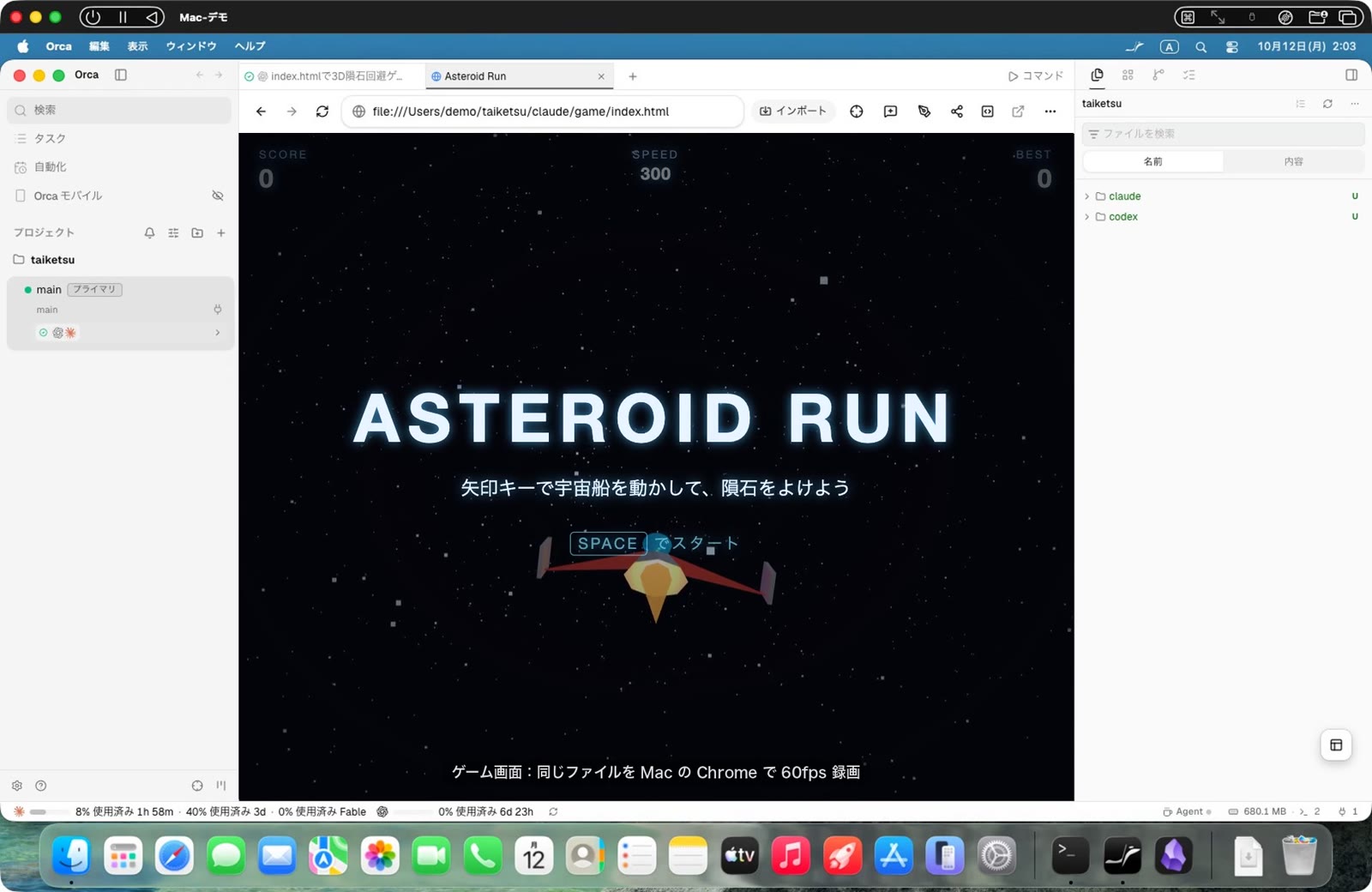This screenshot has width=1372, height=892.
Task: Reload the Asteroid Run page
Action: [322, 111]
